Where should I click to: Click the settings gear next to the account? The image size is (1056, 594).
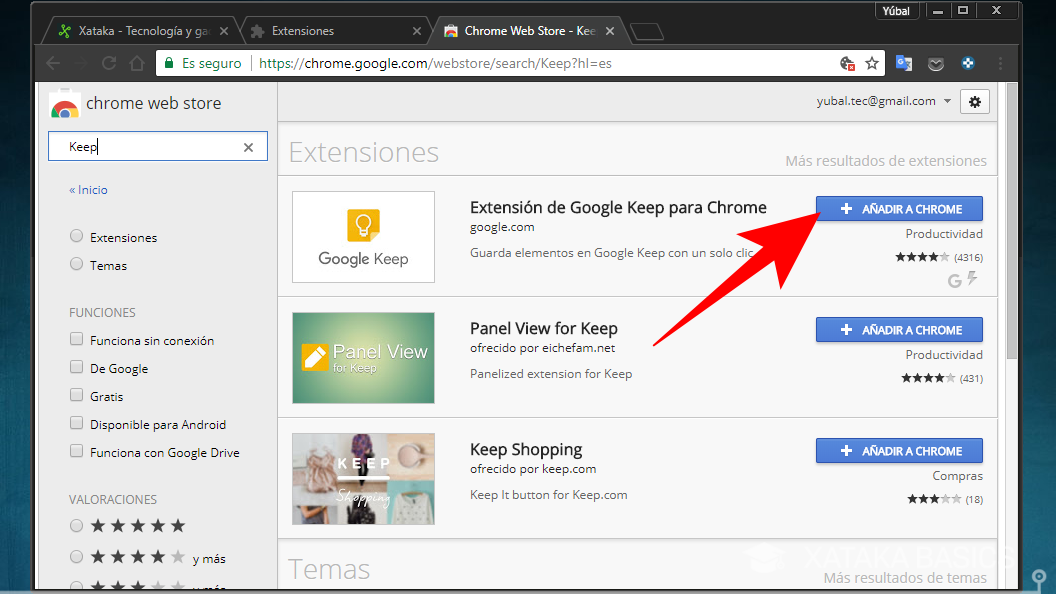click(974, 101)
